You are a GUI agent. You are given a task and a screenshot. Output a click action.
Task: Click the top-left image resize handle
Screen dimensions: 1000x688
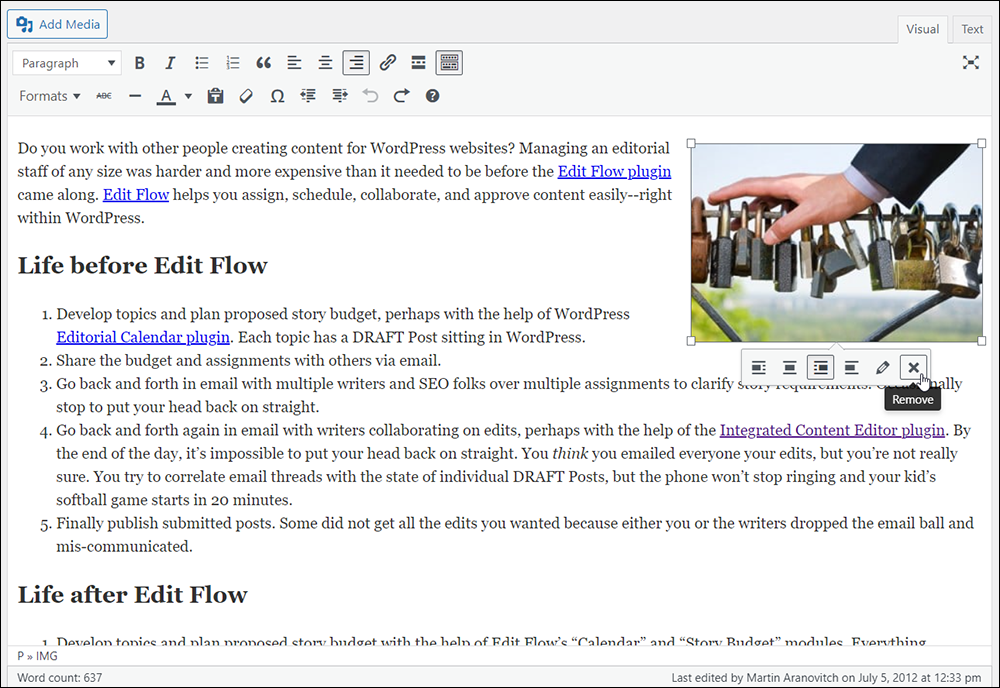coord(691,143)
